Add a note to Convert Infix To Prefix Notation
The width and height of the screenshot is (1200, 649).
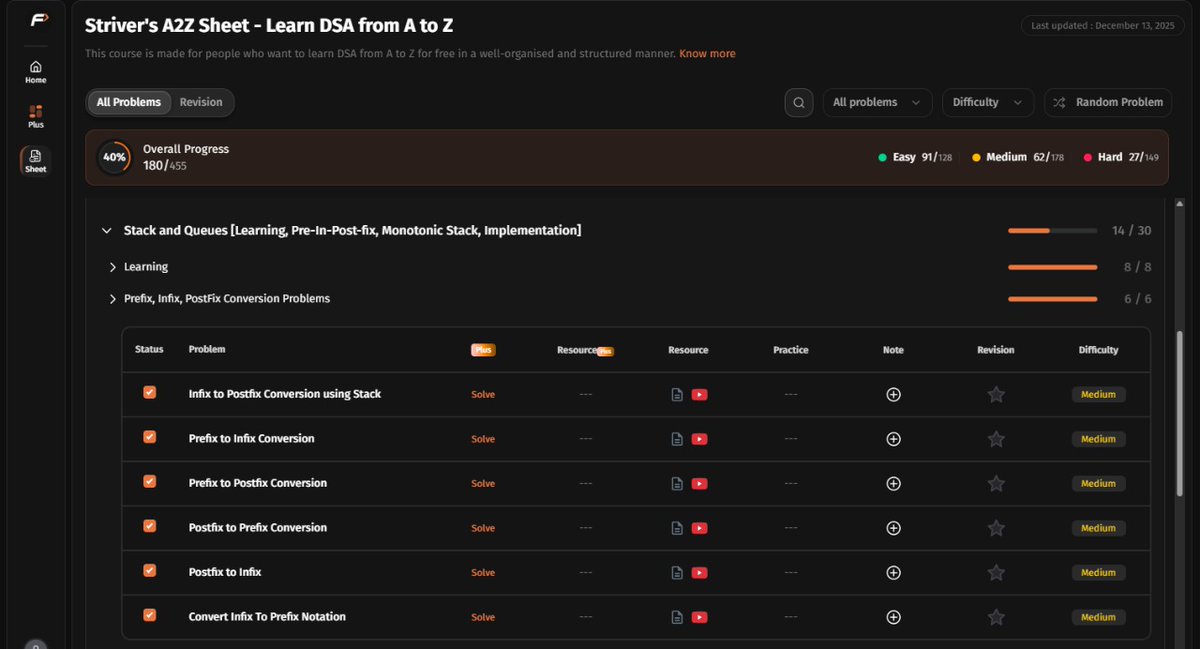tap(894, 617)
